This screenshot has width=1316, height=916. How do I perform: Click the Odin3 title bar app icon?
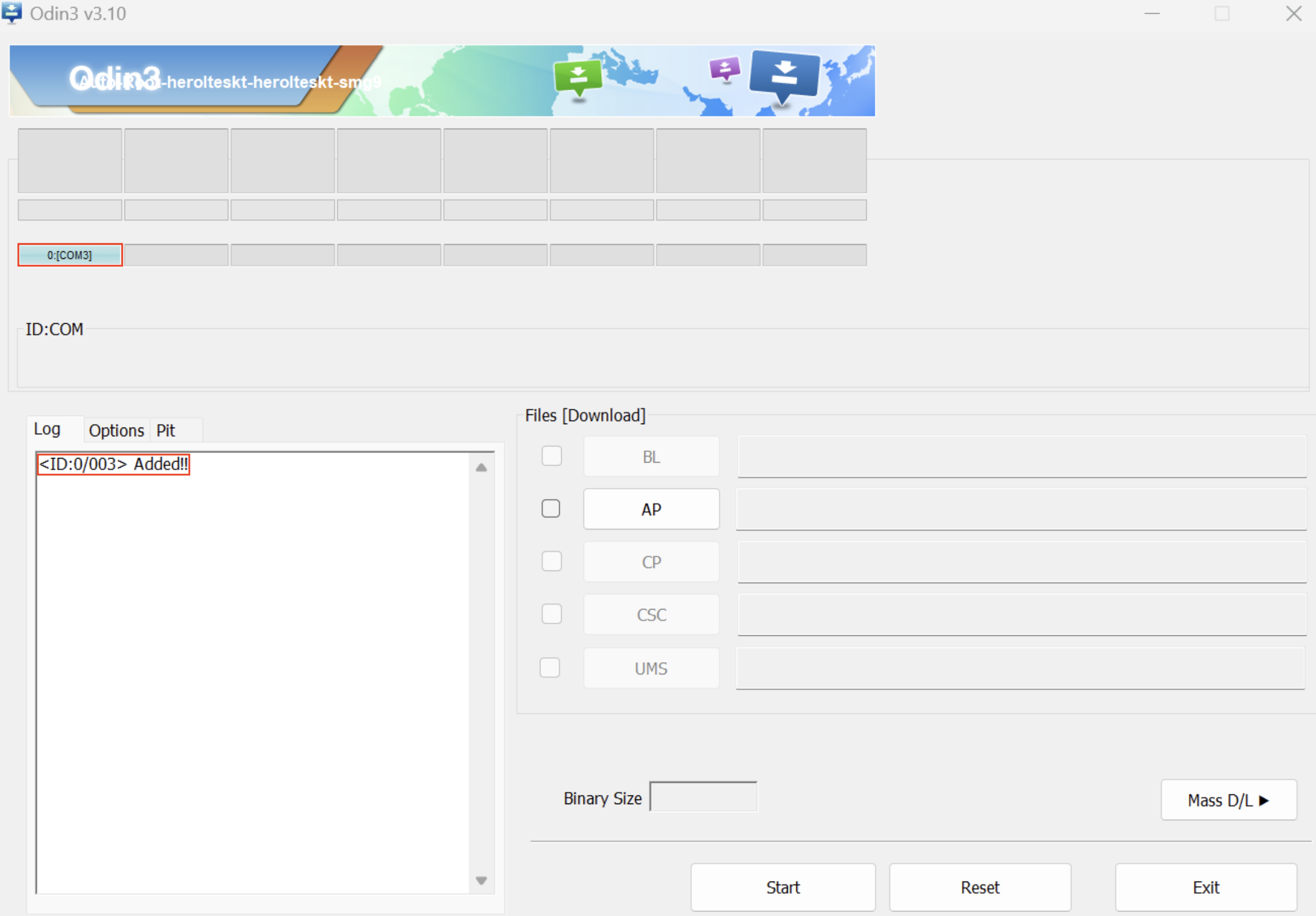[x=12, y=13]
